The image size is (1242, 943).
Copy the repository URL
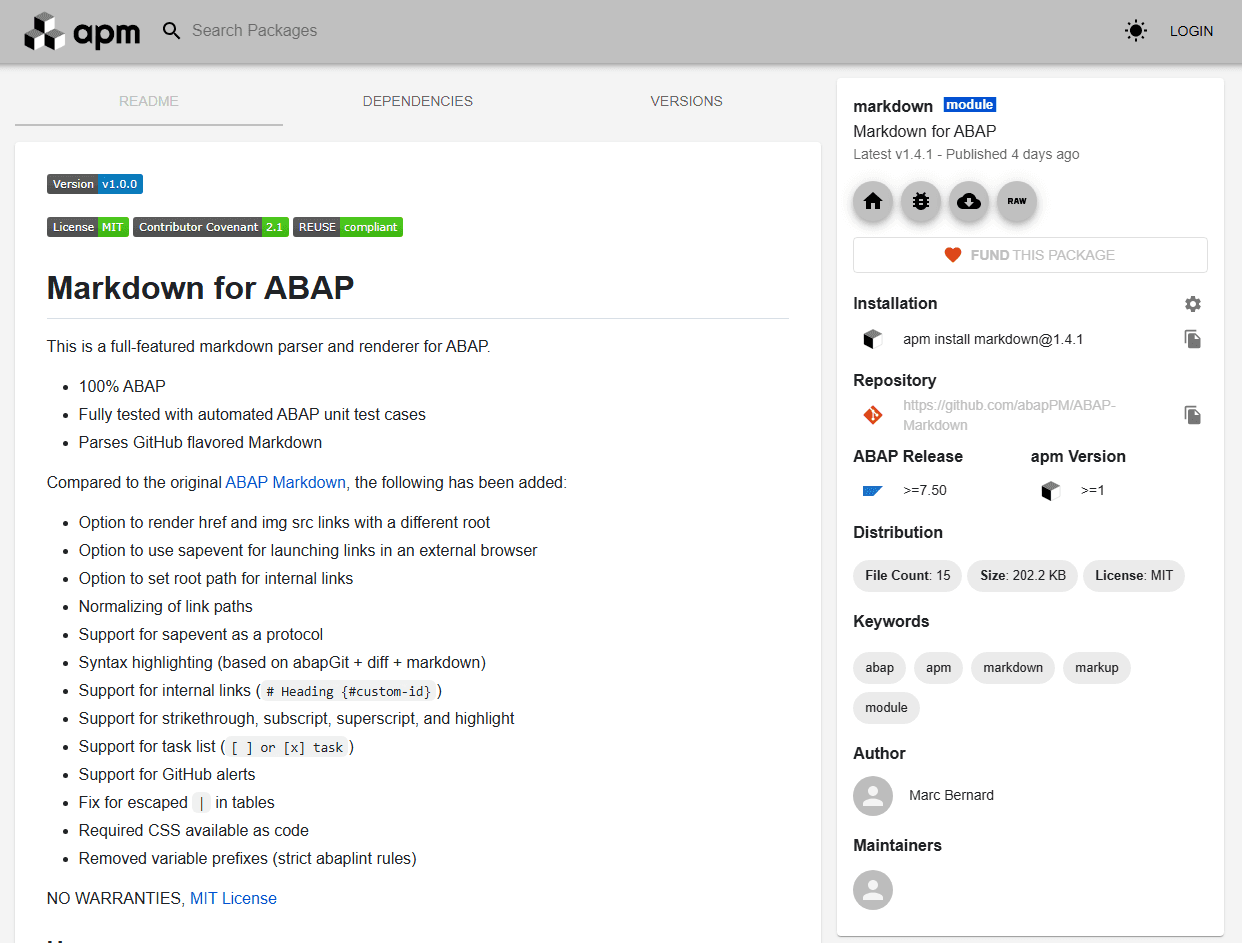coord(1193,415)
